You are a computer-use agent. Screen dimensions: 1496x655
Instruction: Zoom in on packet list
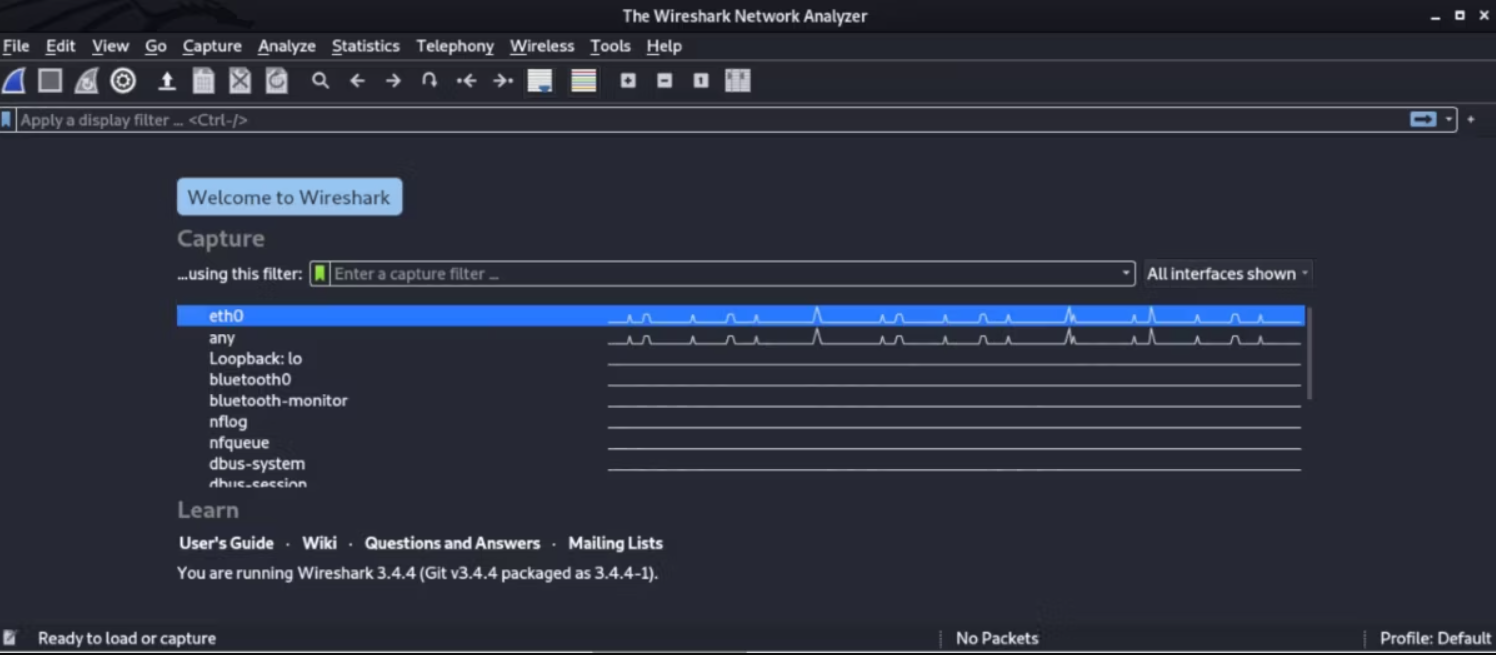(x=629, y=81)
